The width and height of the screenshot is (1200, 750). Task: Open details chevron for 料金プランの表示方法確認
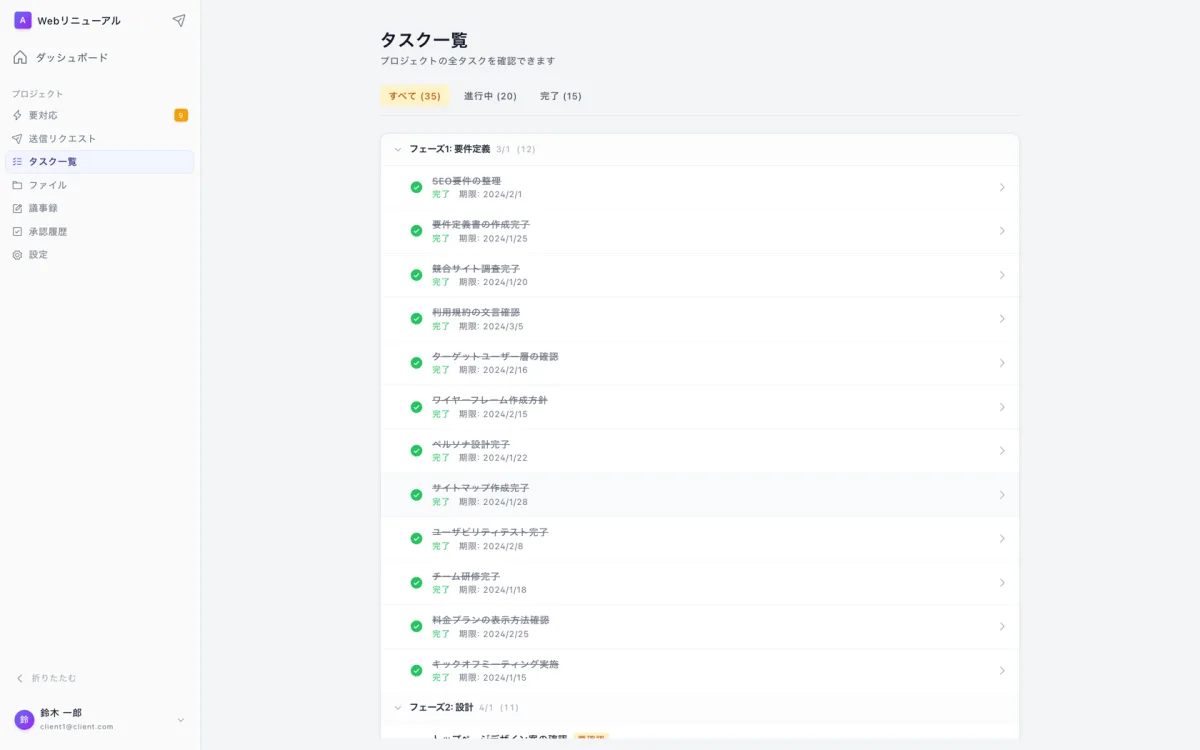tap(1002, 627)
